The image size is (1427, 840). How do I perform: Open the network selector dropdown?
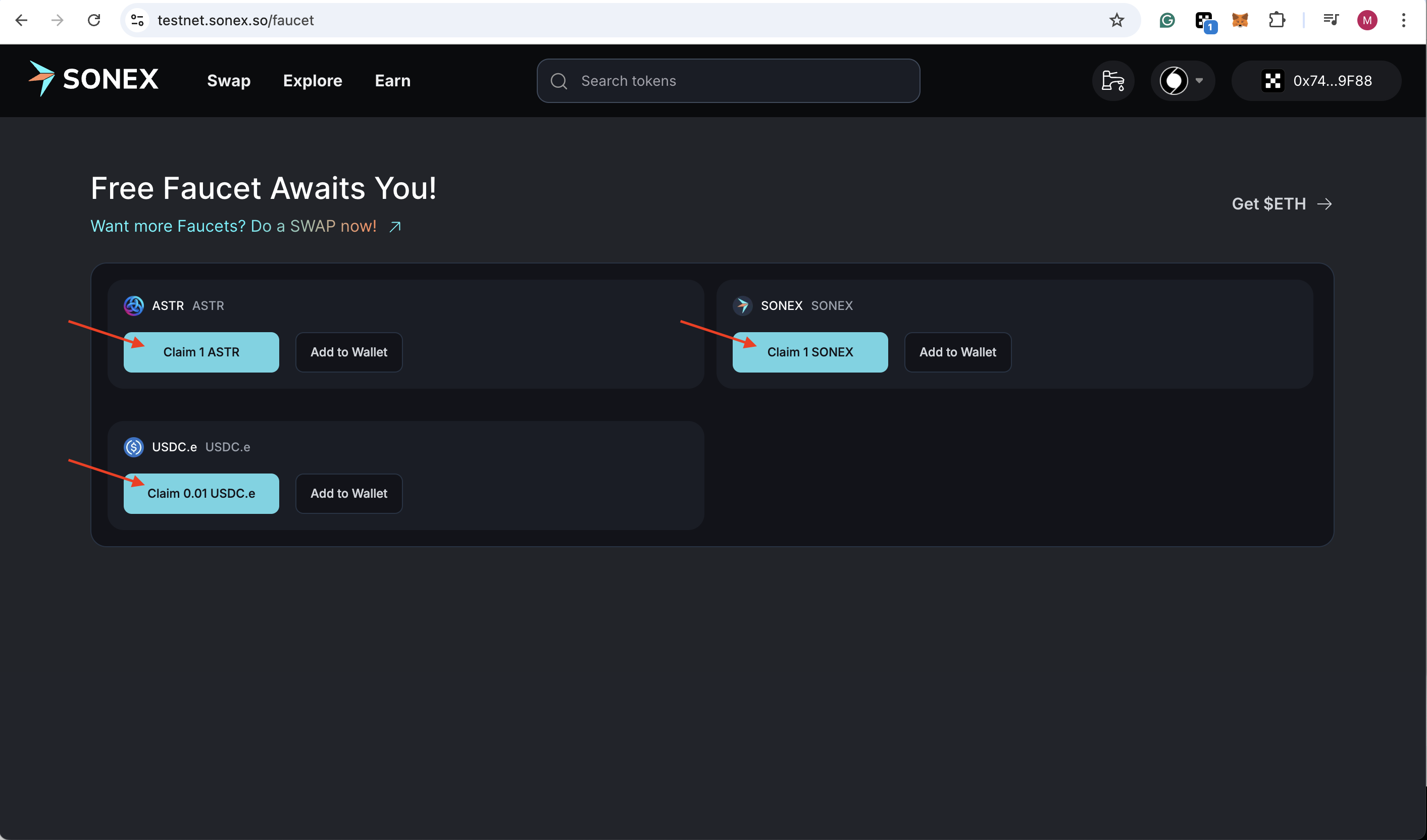click(x=1183, y=81)
